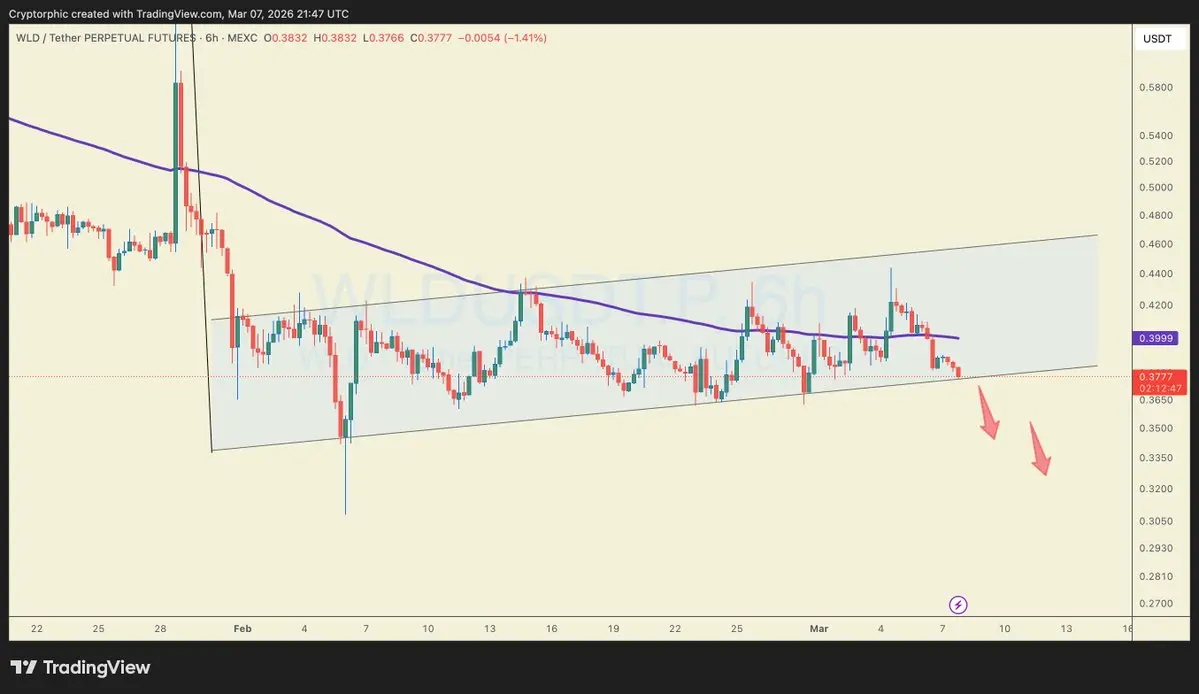The height and width of the screenshot is (694, 1199).
Task: Click the 0.5800 price axis level
Action: click(x=1155, y=87)
